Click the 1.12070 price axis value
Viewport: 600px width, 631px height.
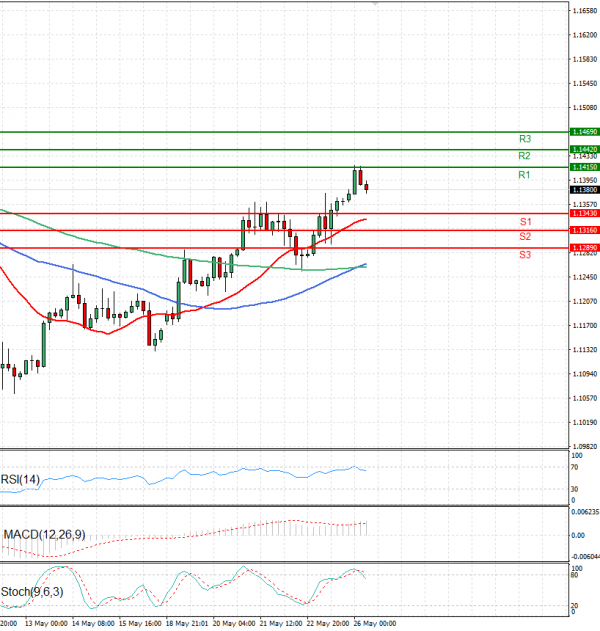585,301
